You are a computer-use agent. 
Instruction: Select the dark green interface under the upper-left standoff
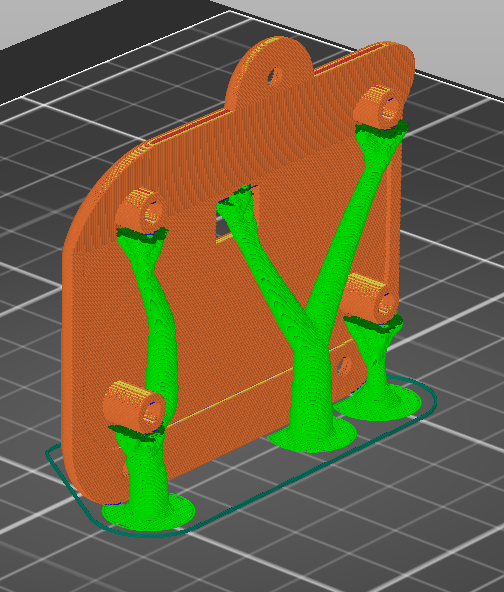tap(142, 235)
